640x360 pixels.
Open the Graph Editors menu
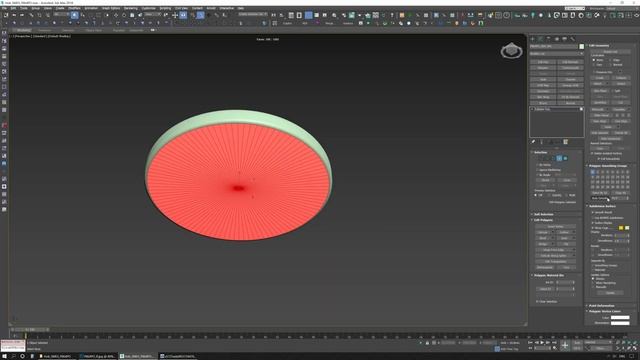[111, 8]
